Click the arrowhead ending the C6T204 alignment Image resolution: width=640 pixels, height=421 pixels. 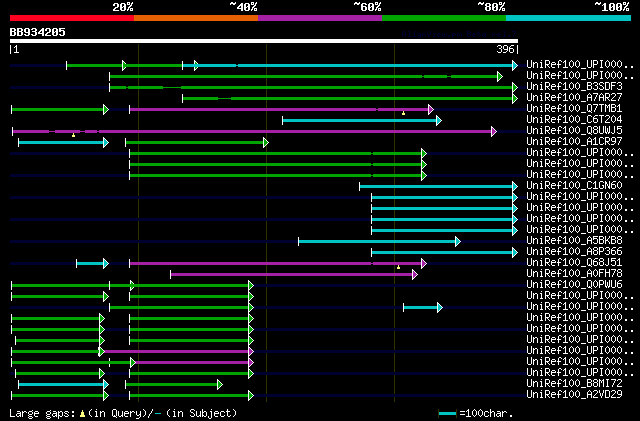[439, 120]
